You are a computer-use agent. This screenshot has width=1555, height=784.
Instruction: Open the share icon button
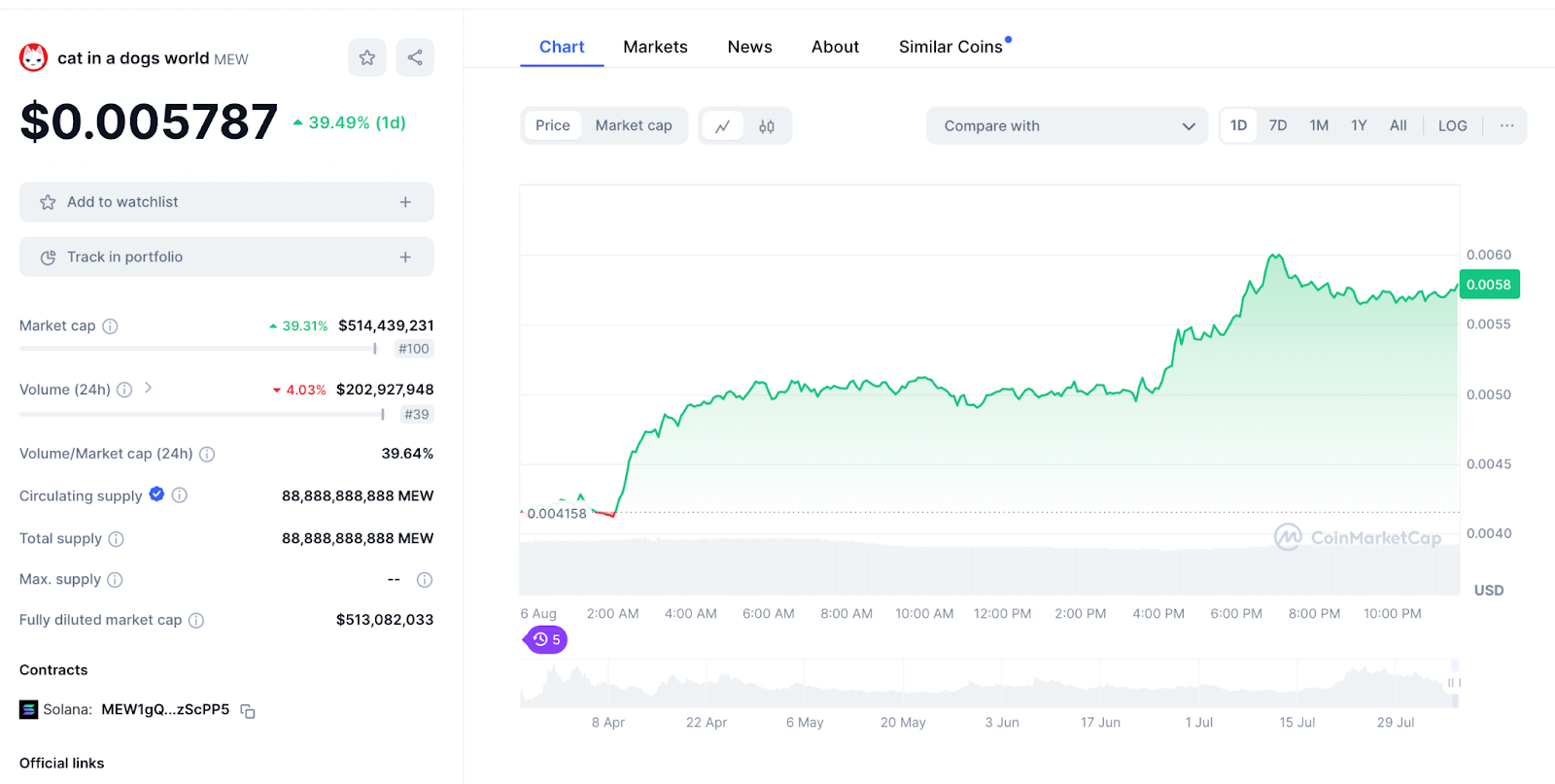point(415,57)
